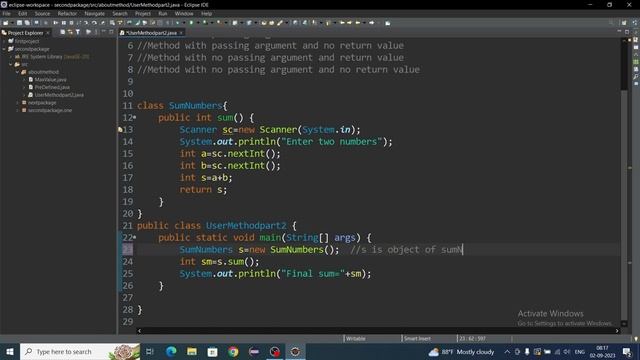The image size is (640, 360).
Task: Click the search toolbar icon at top right
Action: coord(611,23)
